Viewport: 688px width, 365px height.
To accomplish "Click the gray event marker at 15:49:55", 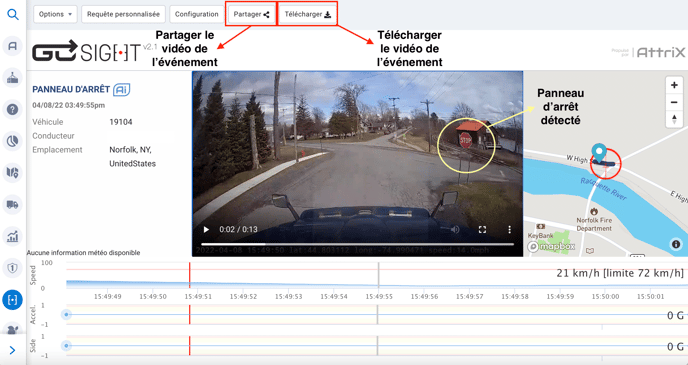I will click(x=378, y=275).
